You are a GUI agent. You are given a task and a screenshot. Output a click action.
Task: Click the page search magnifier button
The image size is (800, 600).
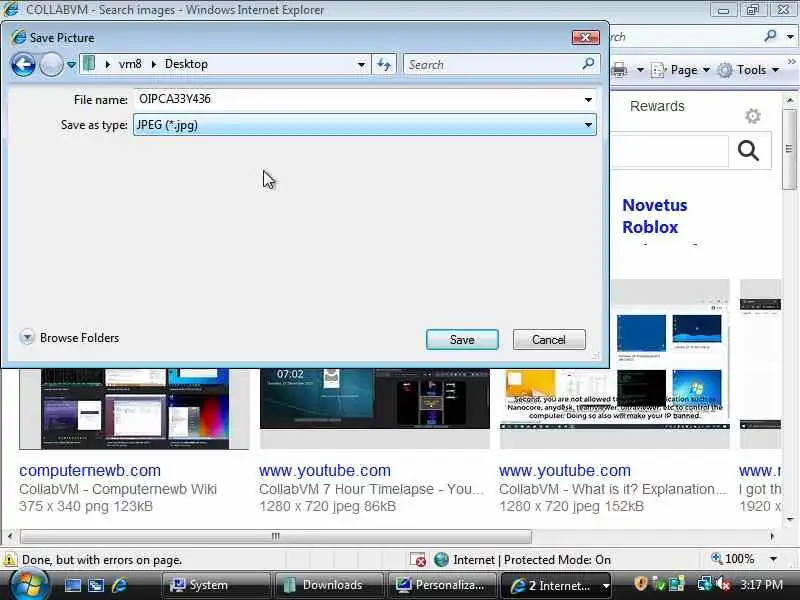748,151
